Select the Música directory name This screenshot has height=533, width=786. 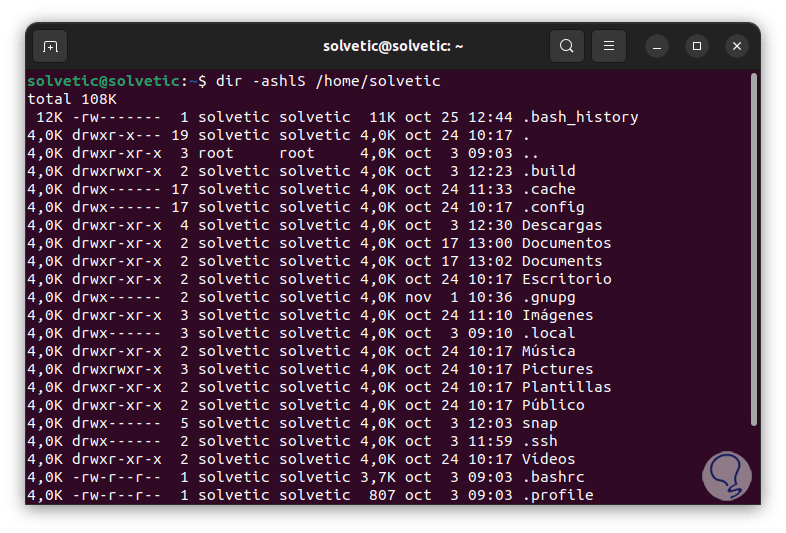click(x=548, y=351)
